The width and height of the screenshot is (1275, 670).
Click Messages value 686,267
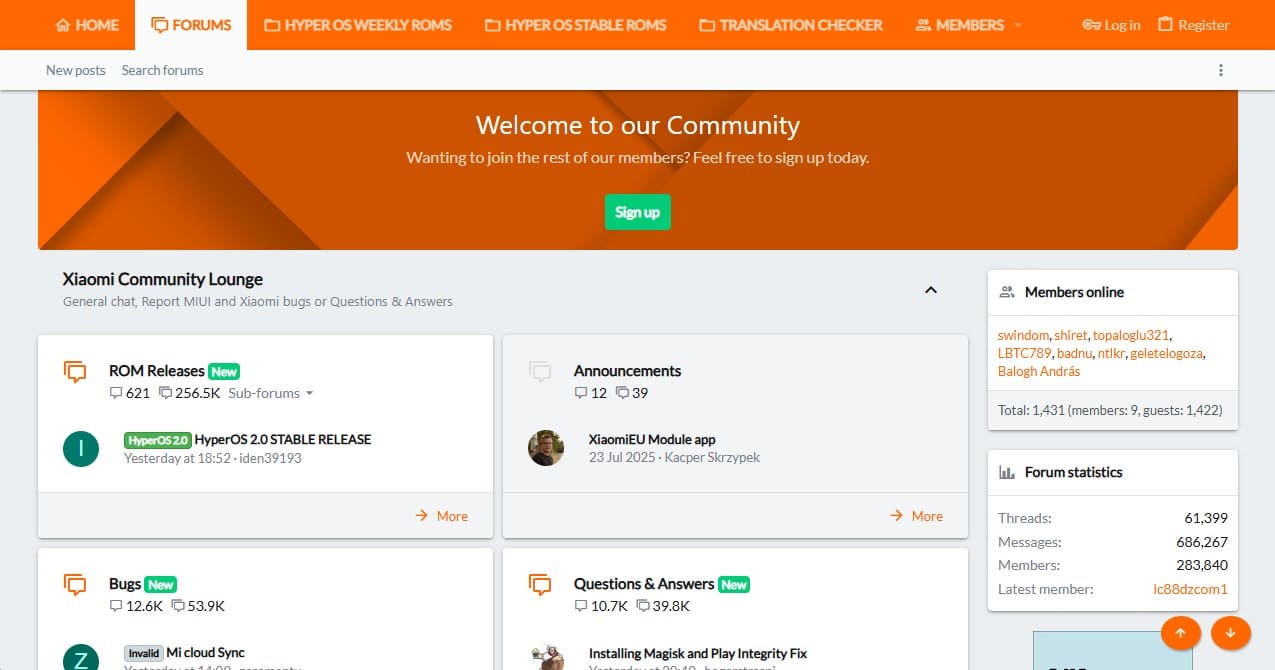click(1202, 542)
